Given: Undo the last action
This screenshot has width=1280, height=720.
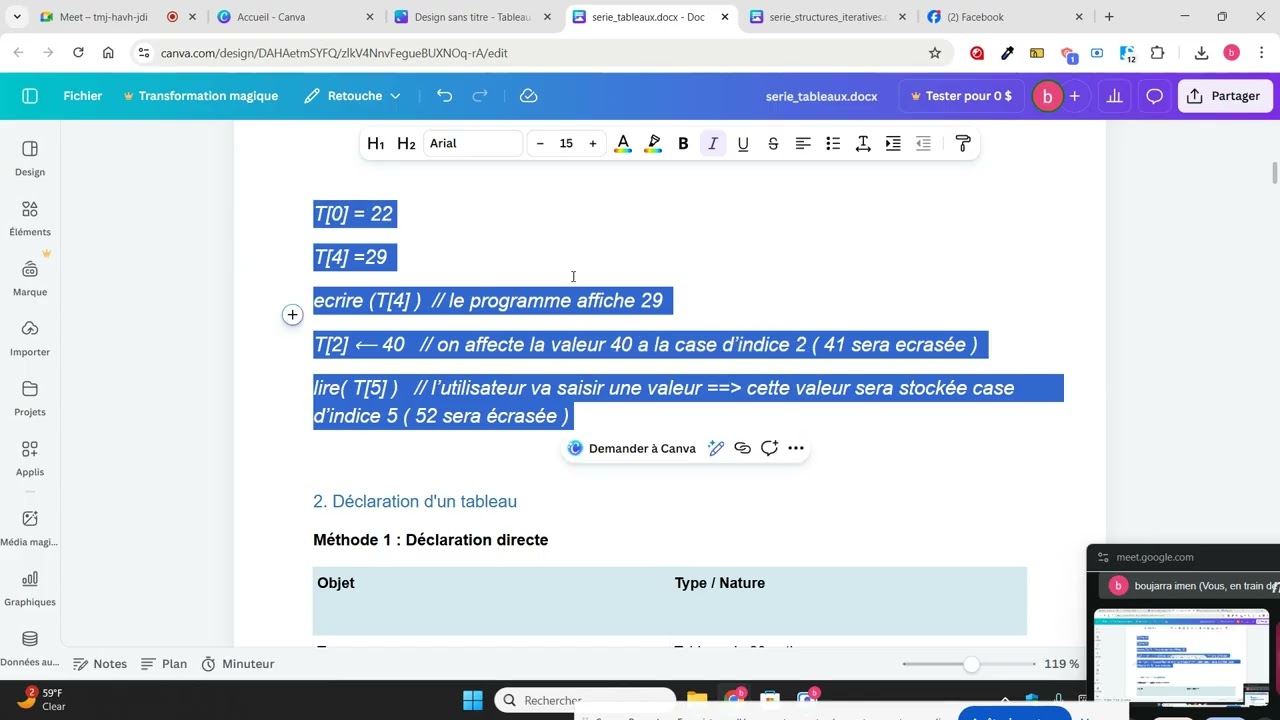Looking at the screenshot, I should (445, 96).
